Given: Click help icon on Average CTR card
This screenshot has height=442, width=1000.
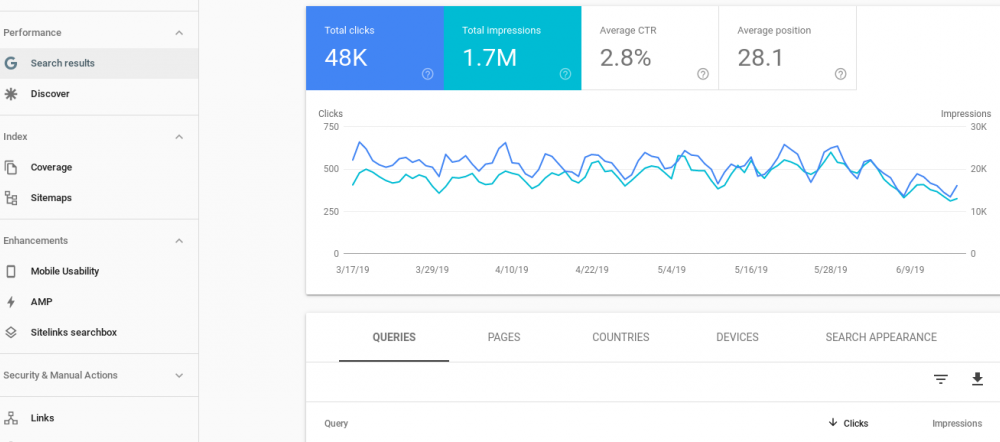Looking at the screenshot, I should (x=702, y=74).
